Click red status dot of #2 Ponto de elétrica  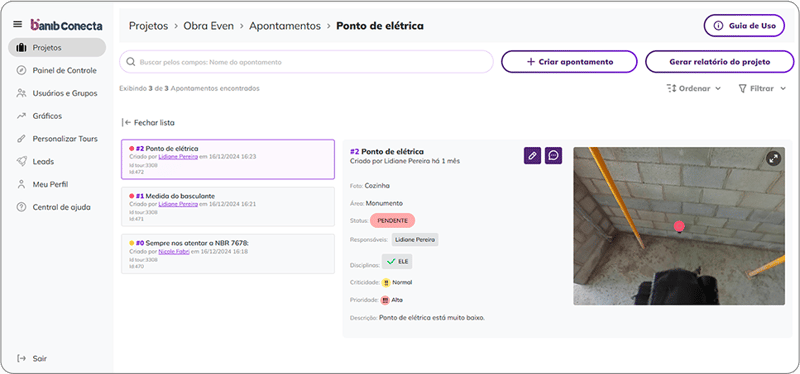click(132, 149)
